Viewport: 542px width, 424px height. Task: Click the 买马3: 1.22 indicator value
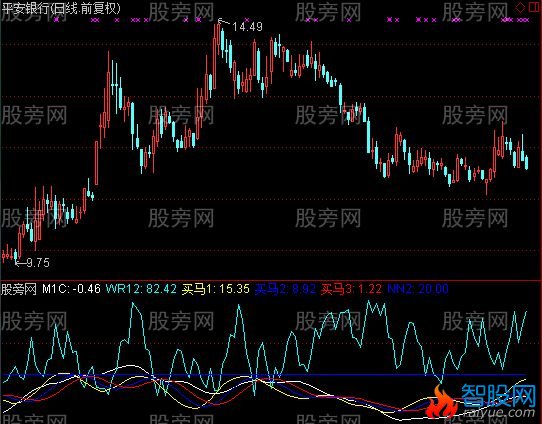pyautogui.click(x=351, y=289)
